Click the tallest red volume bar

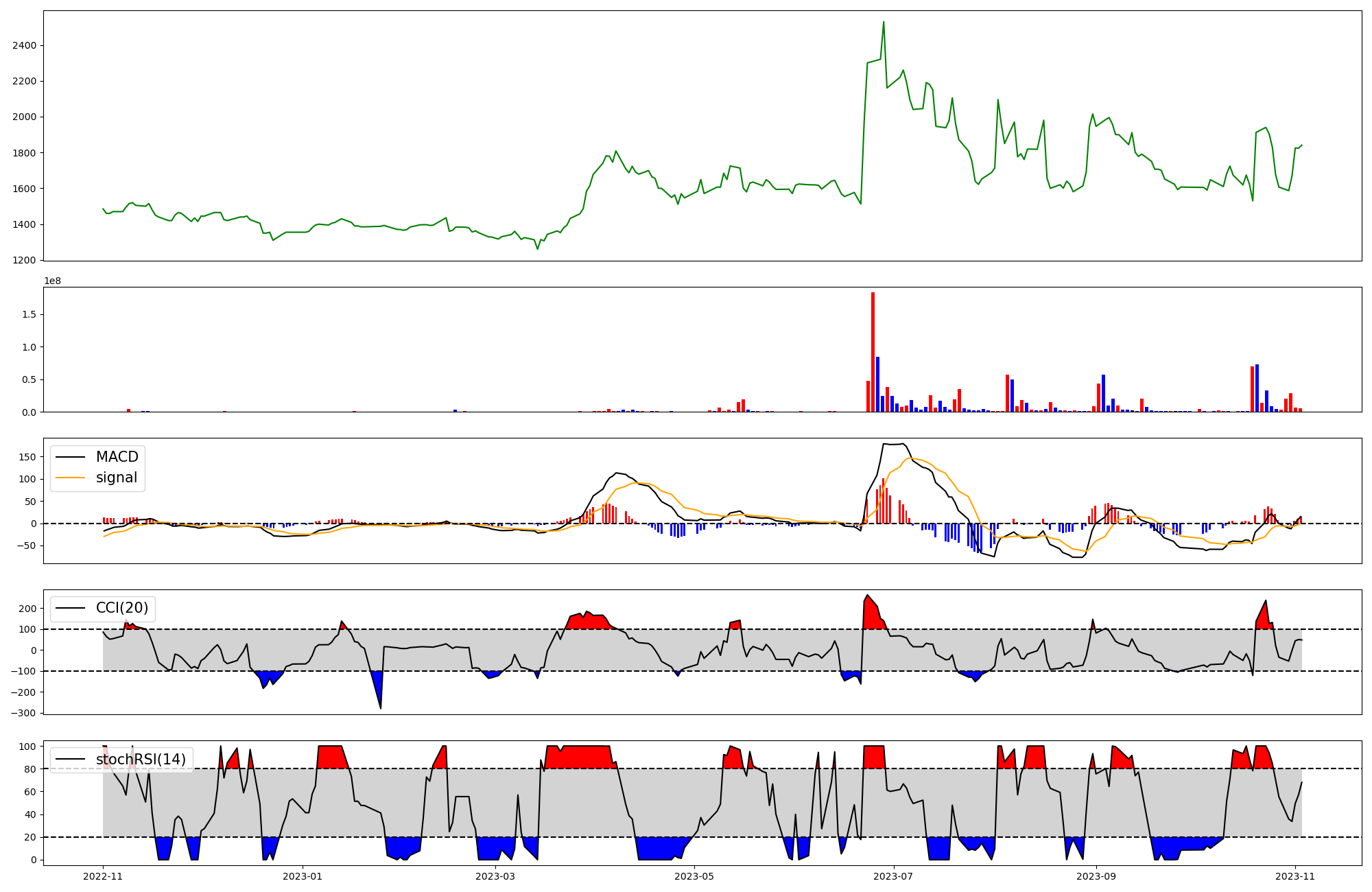[x=873, y=351]
